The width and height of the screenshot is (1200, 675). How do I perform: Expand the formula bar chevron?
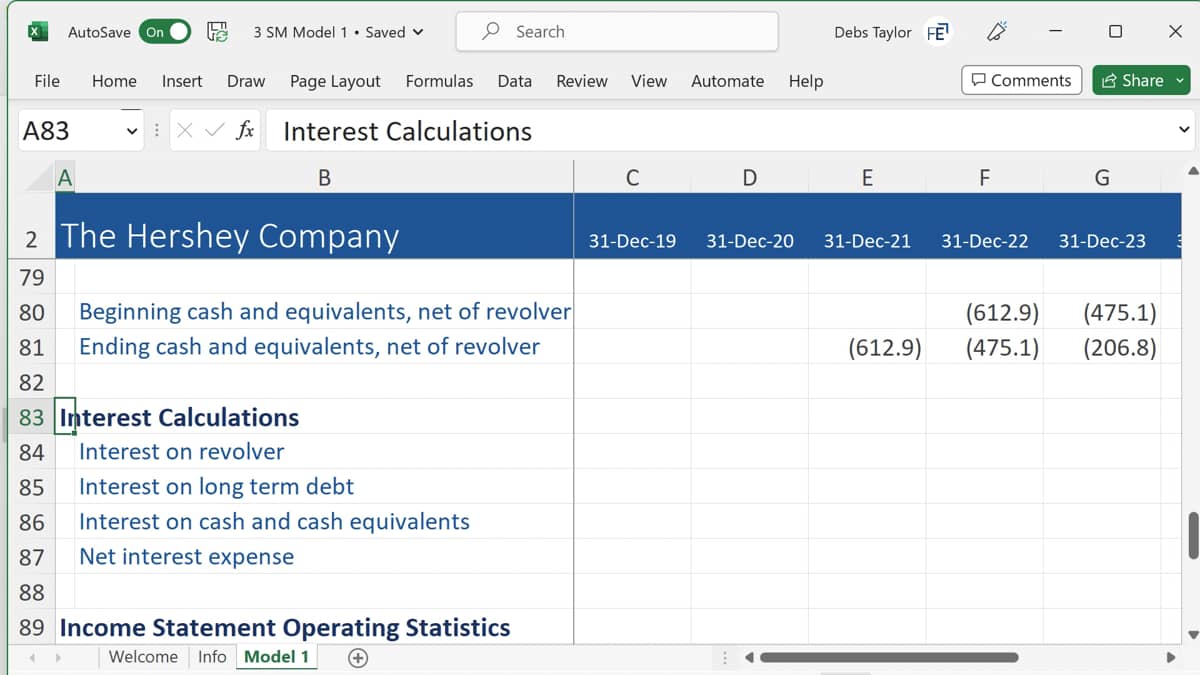click(1184, 130)
